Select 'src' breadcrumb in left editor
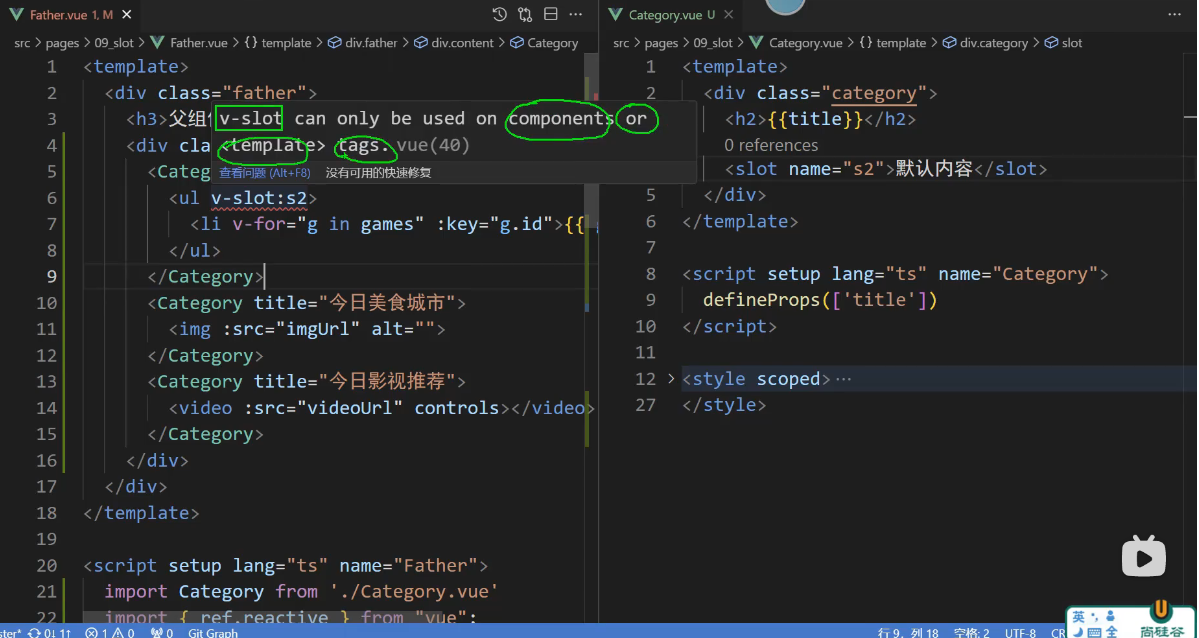The height and width of the screenshot is (638, 1199). point(22,43)
